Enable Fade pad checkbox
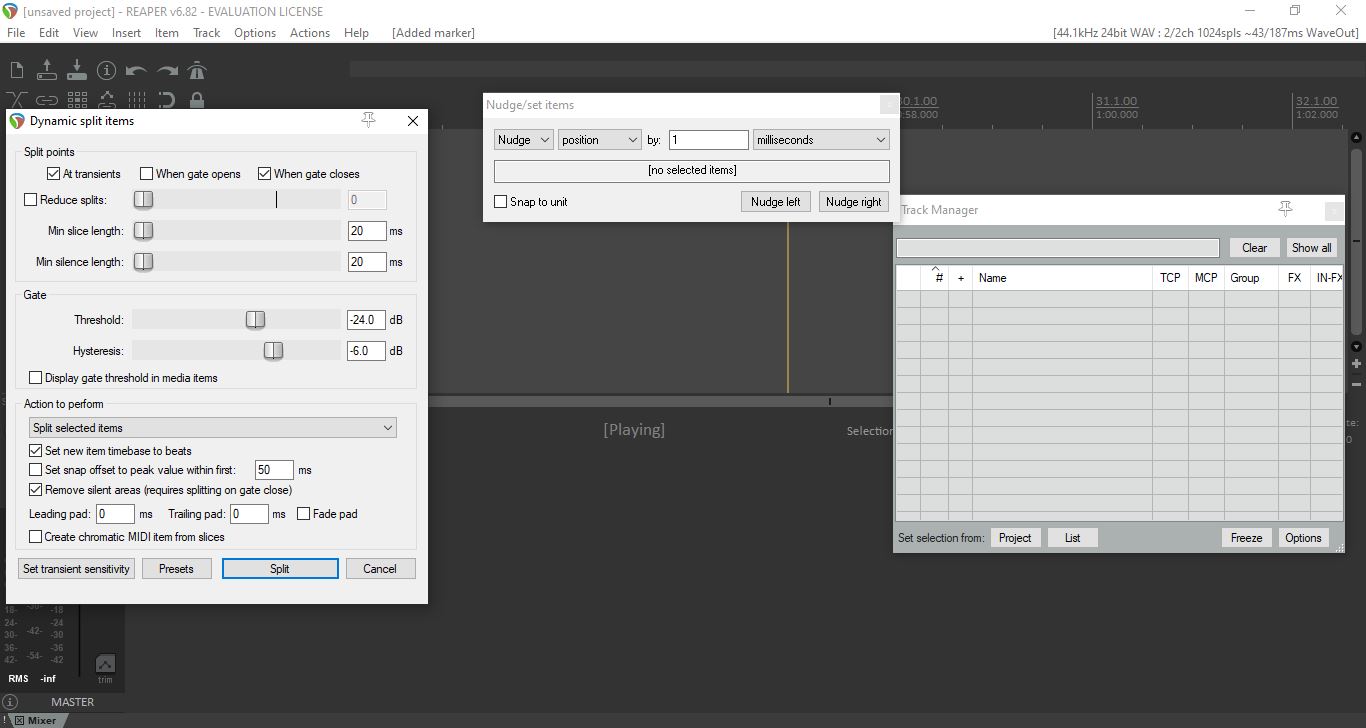The image size is (1366, 728). click(304, 514)
